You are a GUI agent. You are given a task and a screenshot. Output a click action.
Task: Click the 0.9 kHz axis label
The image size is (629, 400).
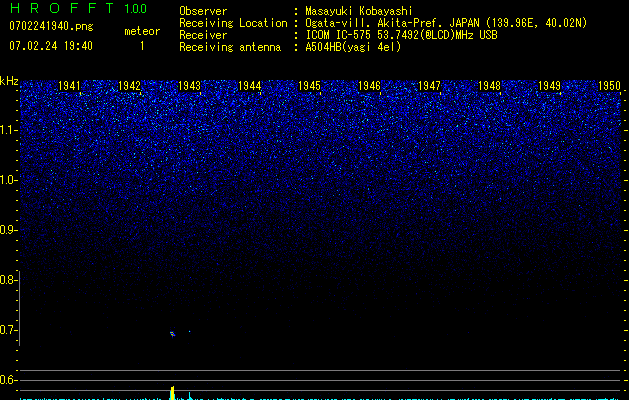9,230
